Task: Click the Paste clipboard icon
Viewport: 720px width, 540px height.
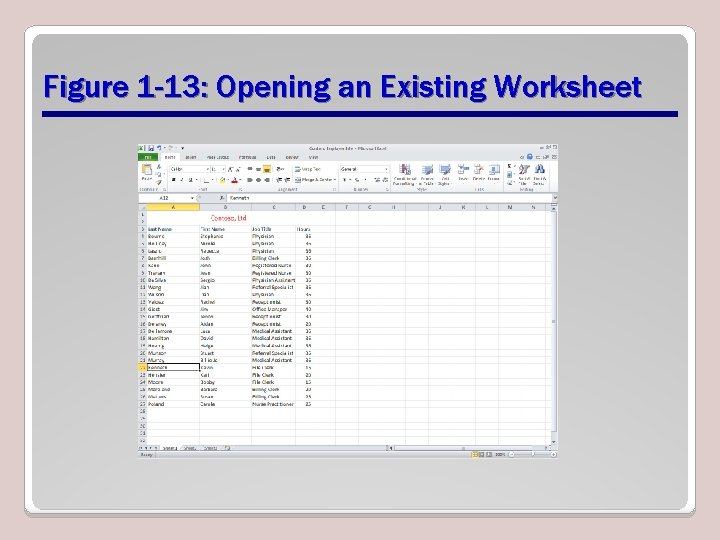Action: coord(147,170)
